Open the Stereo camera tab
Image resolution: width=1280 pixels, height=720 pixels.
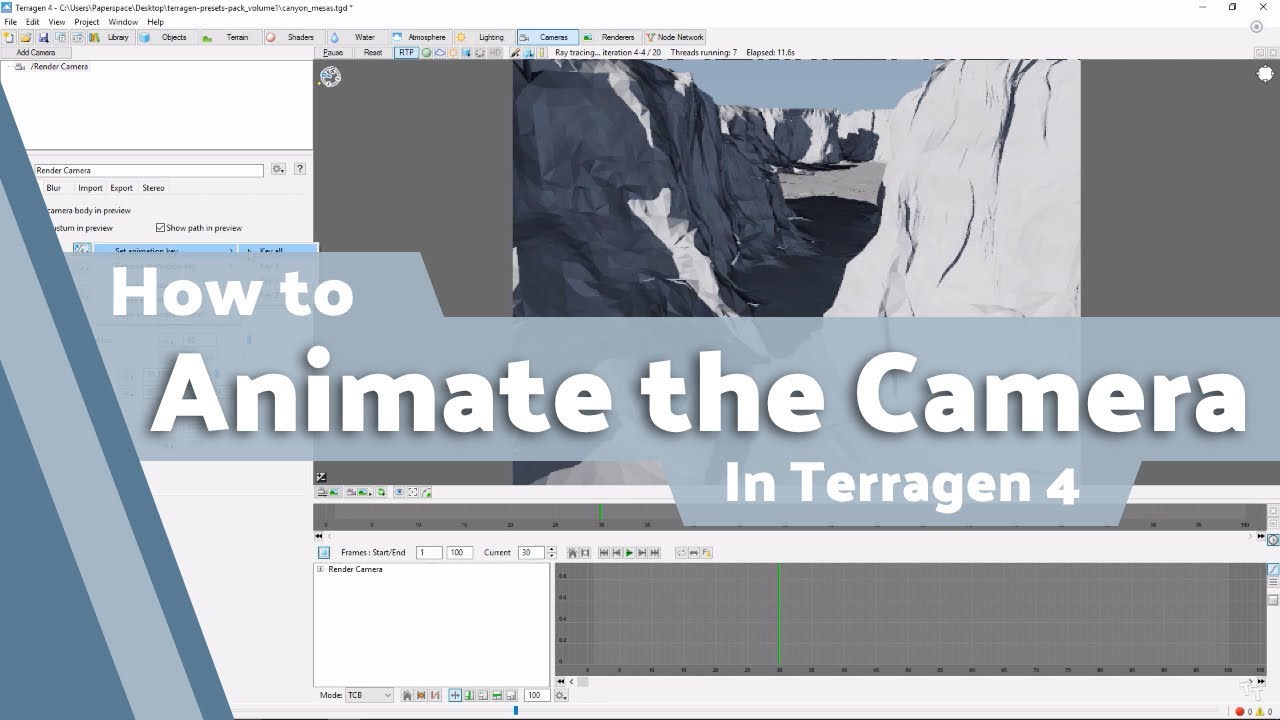click(153, 188)
